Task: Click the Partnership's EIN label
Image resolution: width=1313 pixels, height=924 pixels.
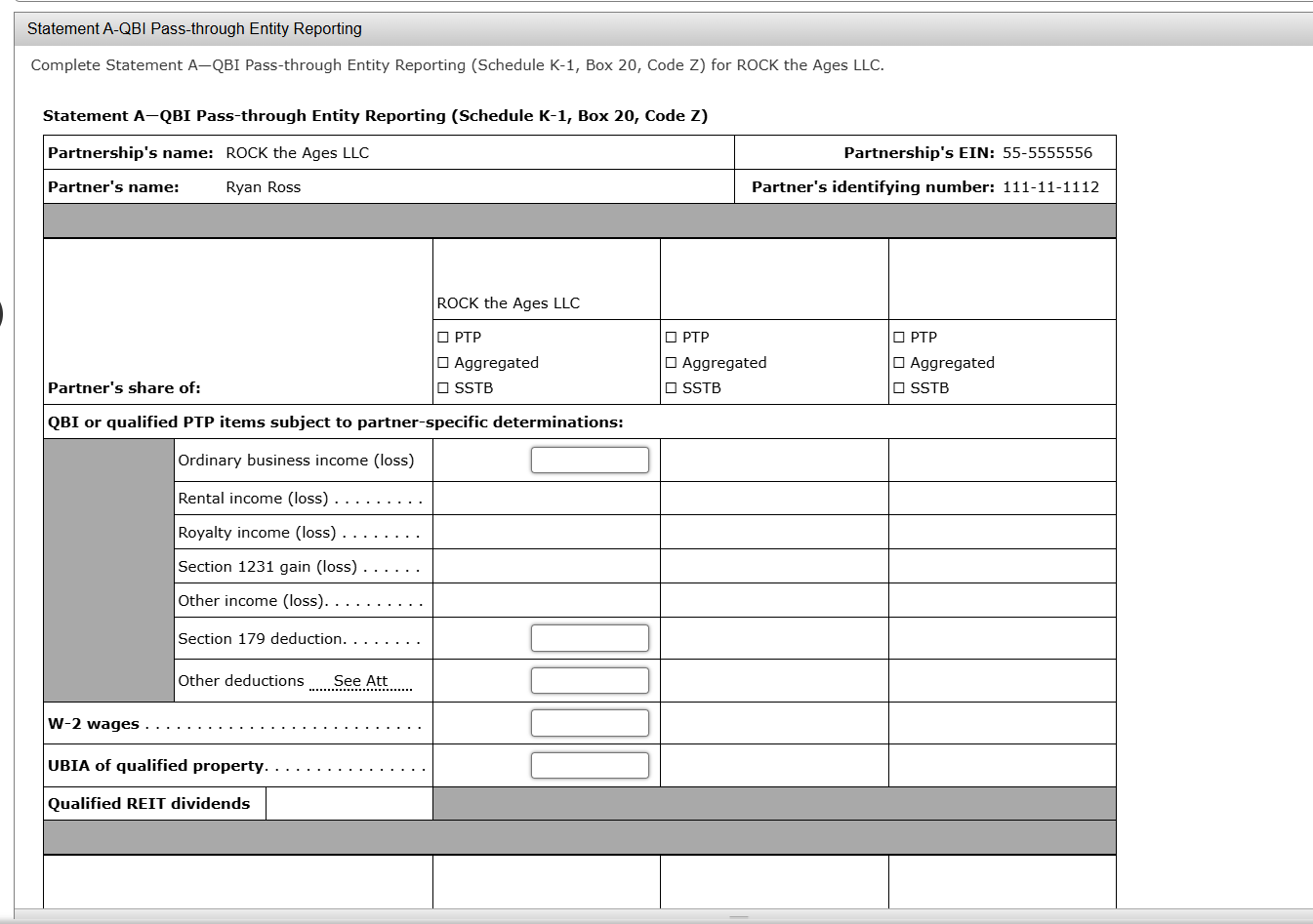Action: [x=920, y=153]
